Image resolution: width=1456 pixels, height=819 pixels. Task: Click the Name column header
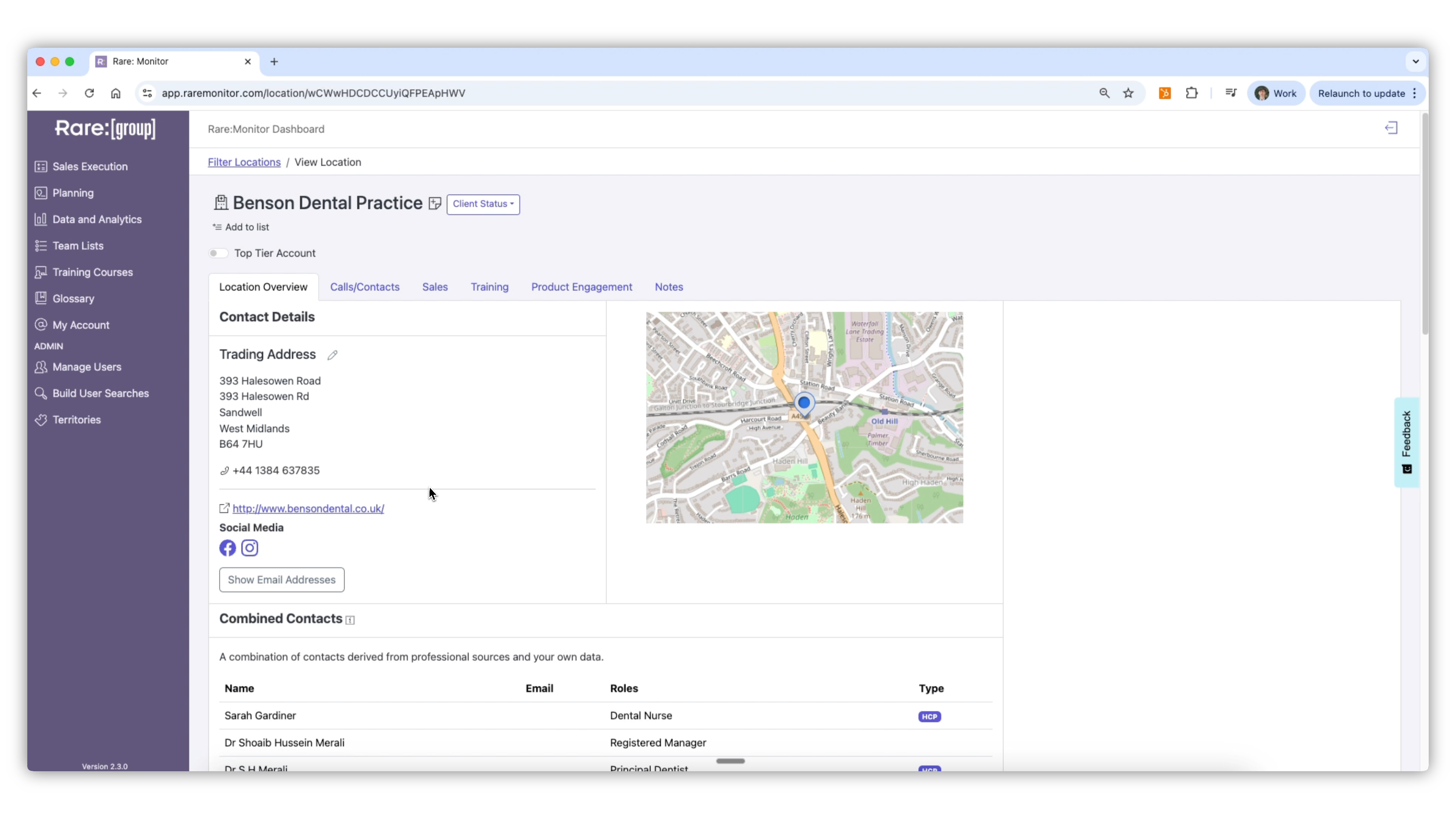(x=239, y=689)
